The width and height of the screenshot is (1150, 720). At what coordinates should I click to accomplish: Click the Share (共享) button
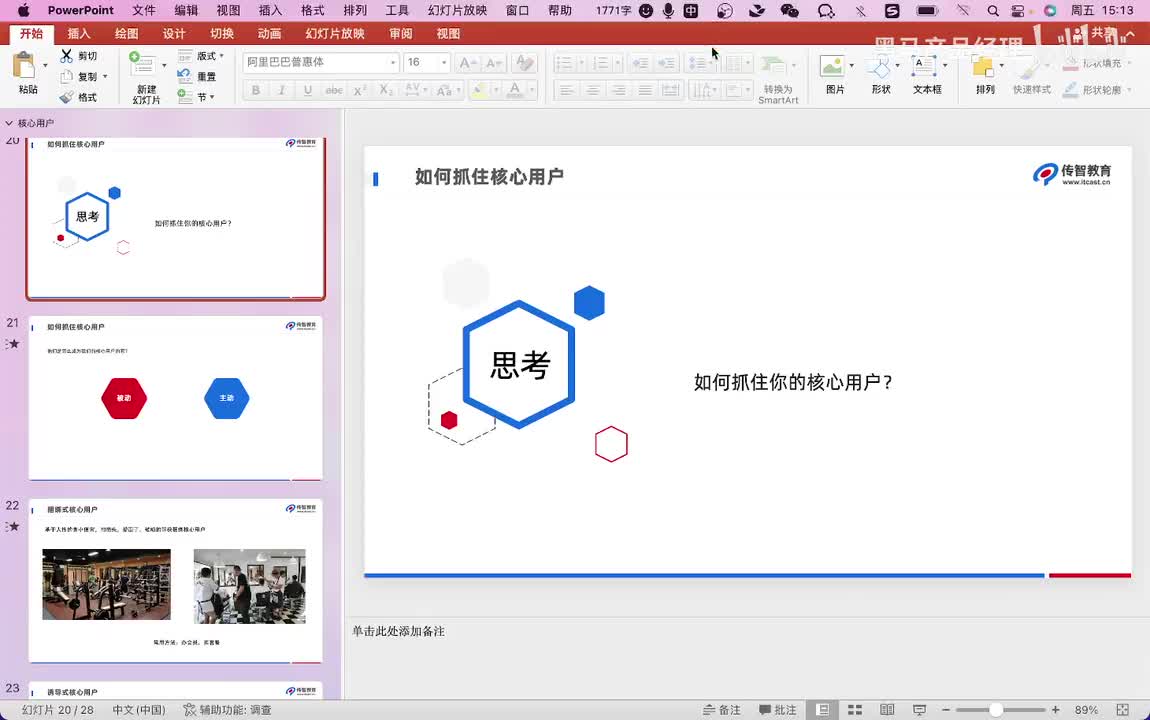1093,34
